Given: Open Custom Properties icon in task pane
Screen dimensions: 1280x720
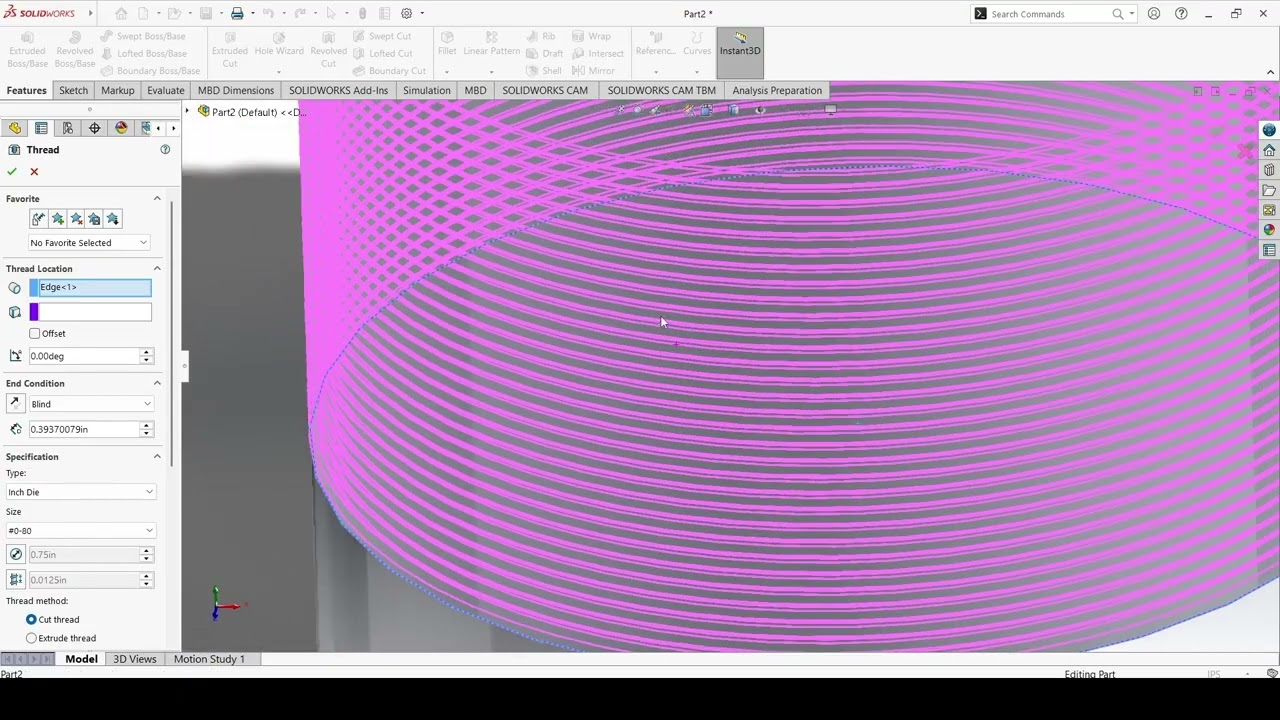Looking at the screenshot, I should [x=1269, y=250].
